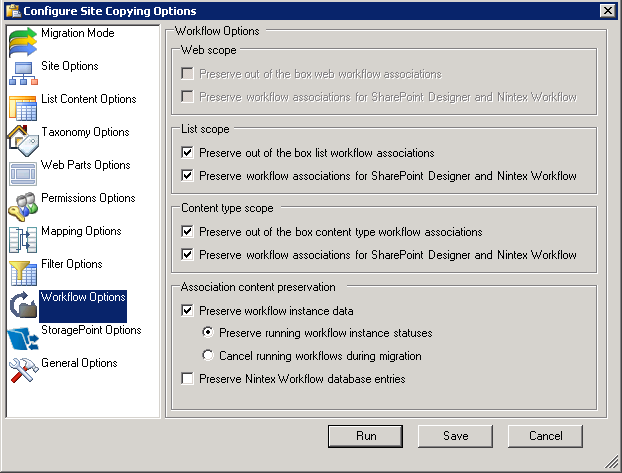622x473 pixels.
Task: Click the Run button
Action: coord(365,436)
